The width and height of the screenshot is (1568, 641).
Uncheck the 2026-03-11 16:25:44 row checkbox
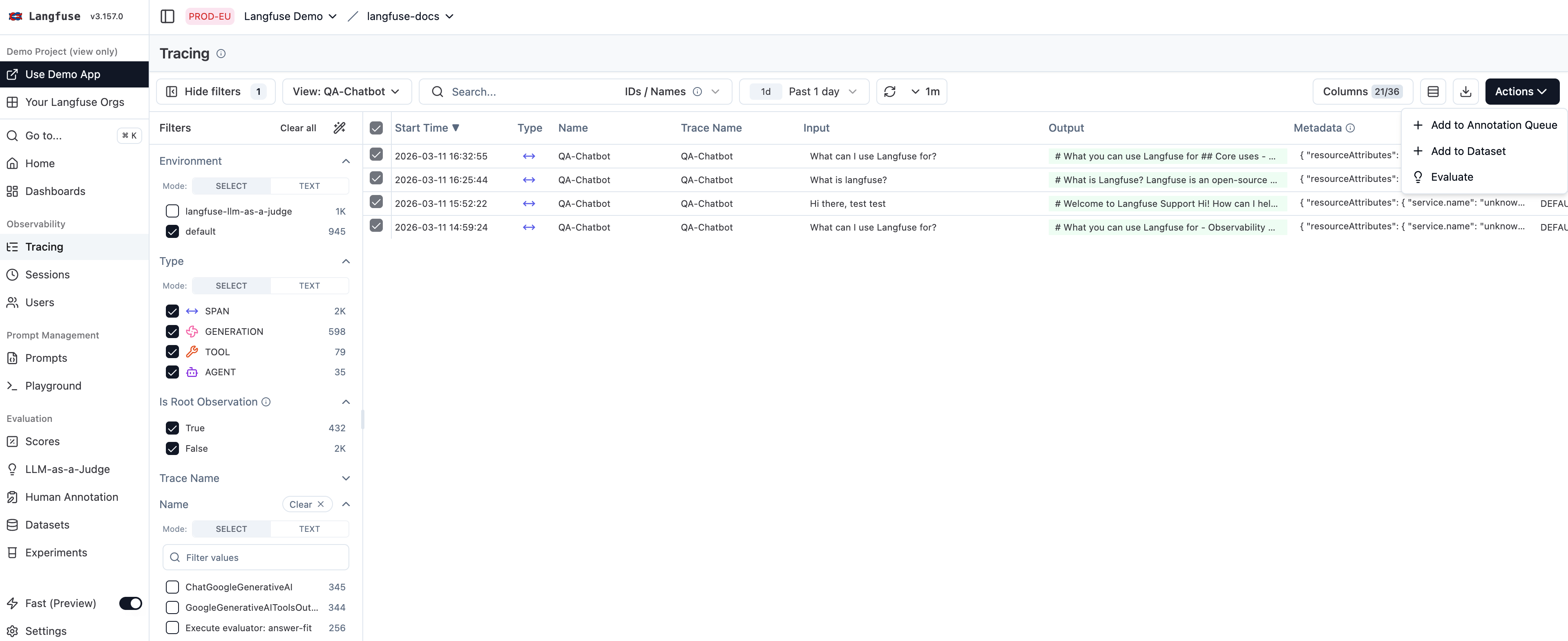pos(376,179)
